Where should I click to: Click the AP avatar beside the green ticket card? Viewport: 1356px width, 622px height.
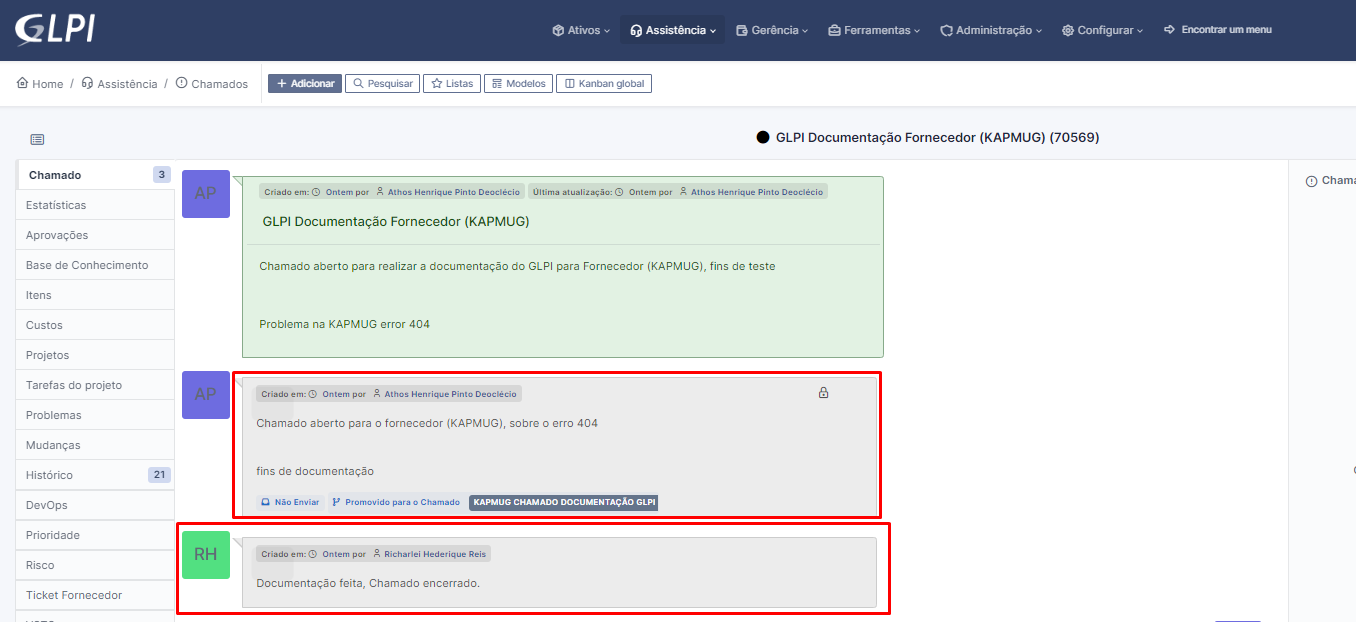click(x=206, y=194)
